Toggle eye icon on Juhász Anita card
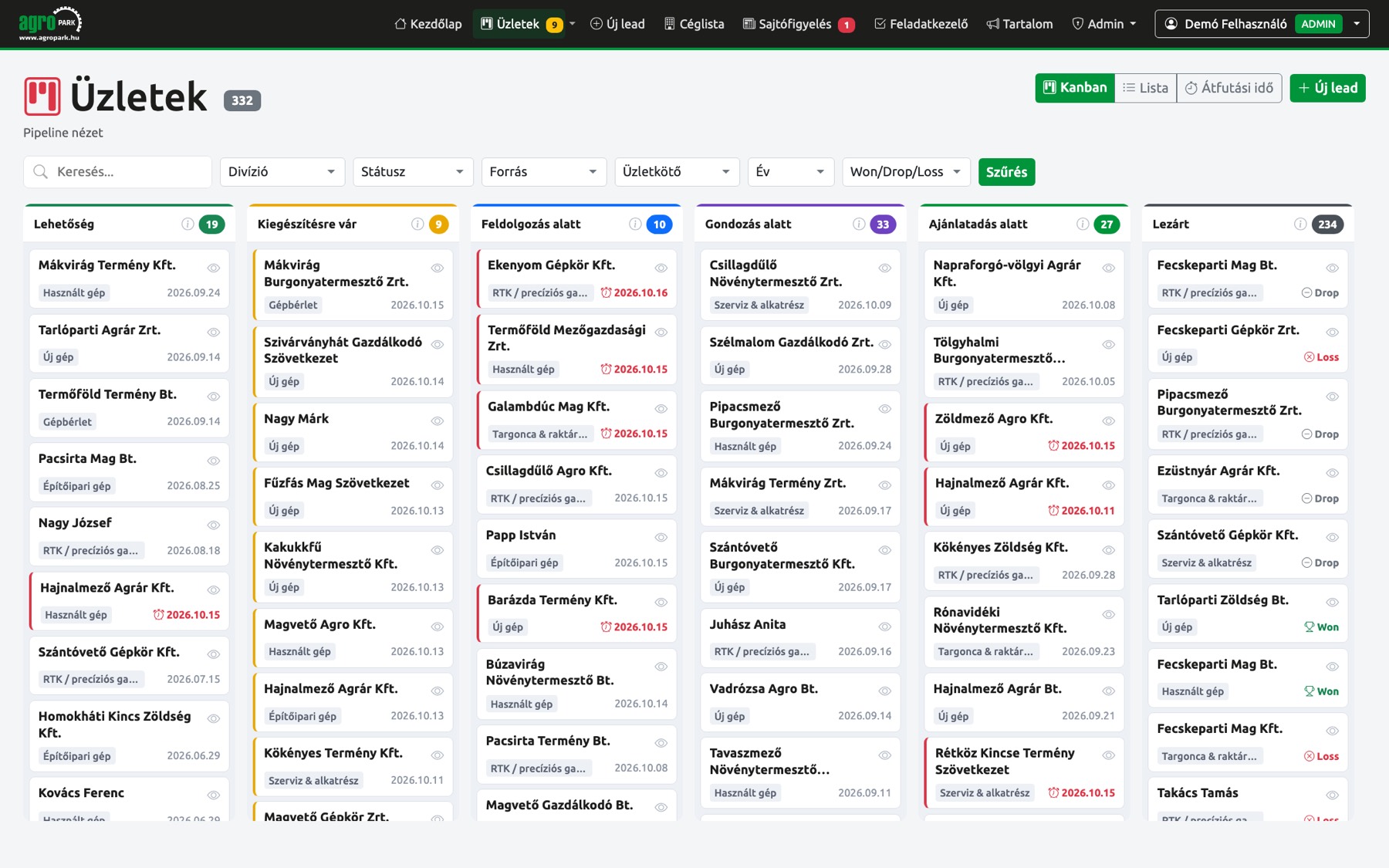The height and width of the screenshot is (868, 1389). pos(885,627)
